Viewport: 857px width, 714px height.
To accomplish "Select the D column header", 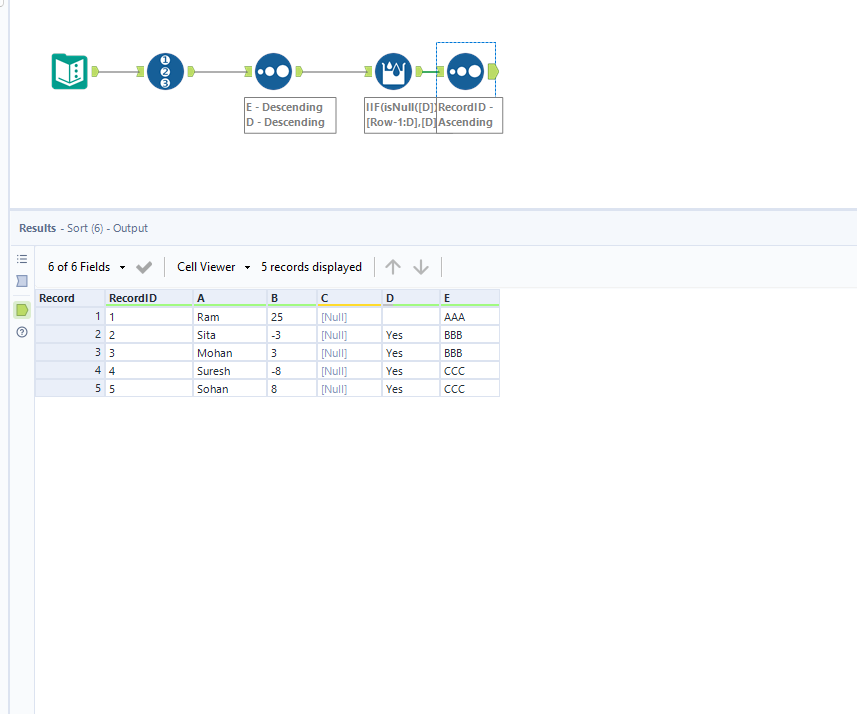I will (411, 298).
